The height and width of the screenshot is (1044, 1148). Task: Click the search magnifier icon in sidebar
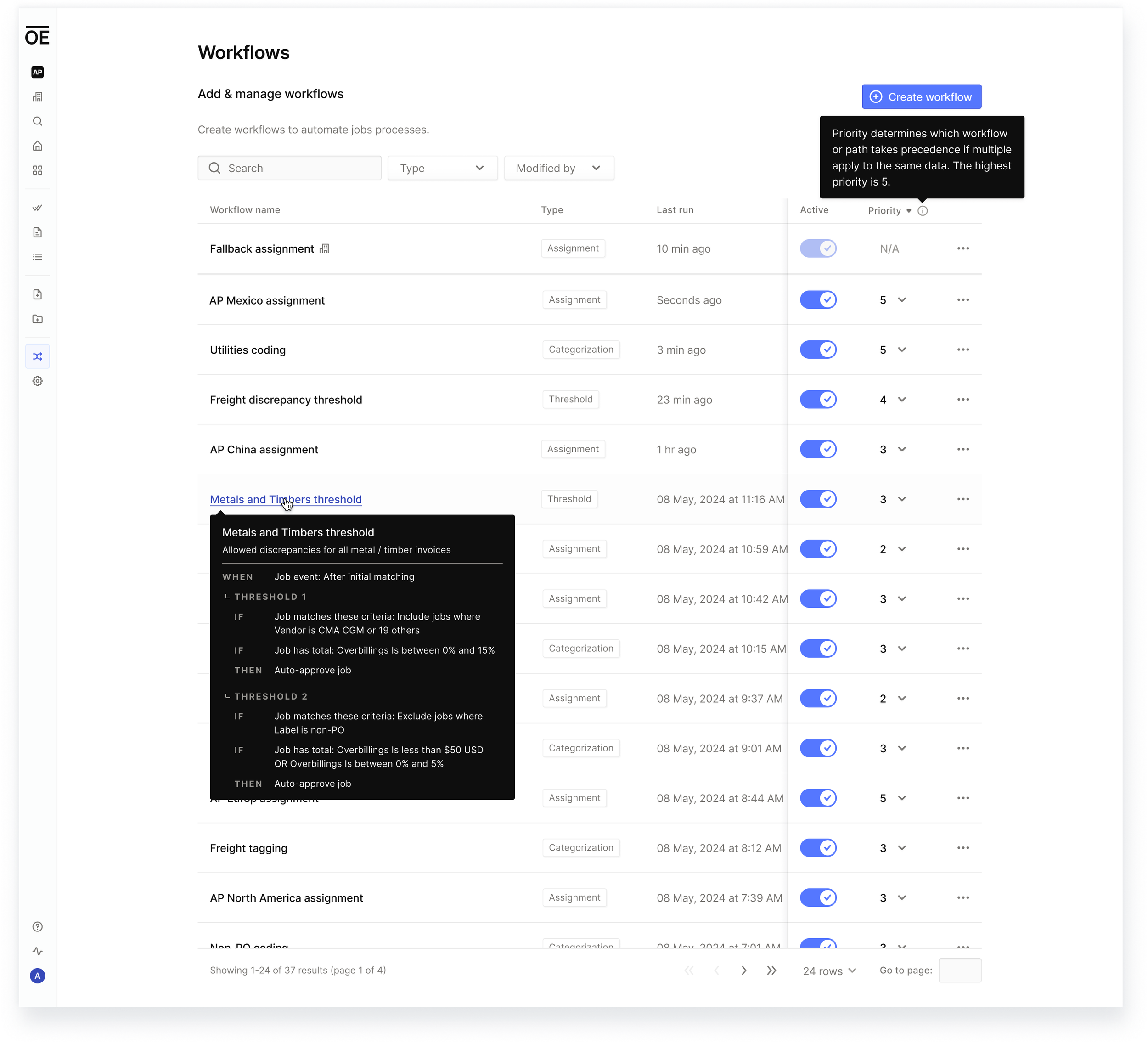pos(38,121)
